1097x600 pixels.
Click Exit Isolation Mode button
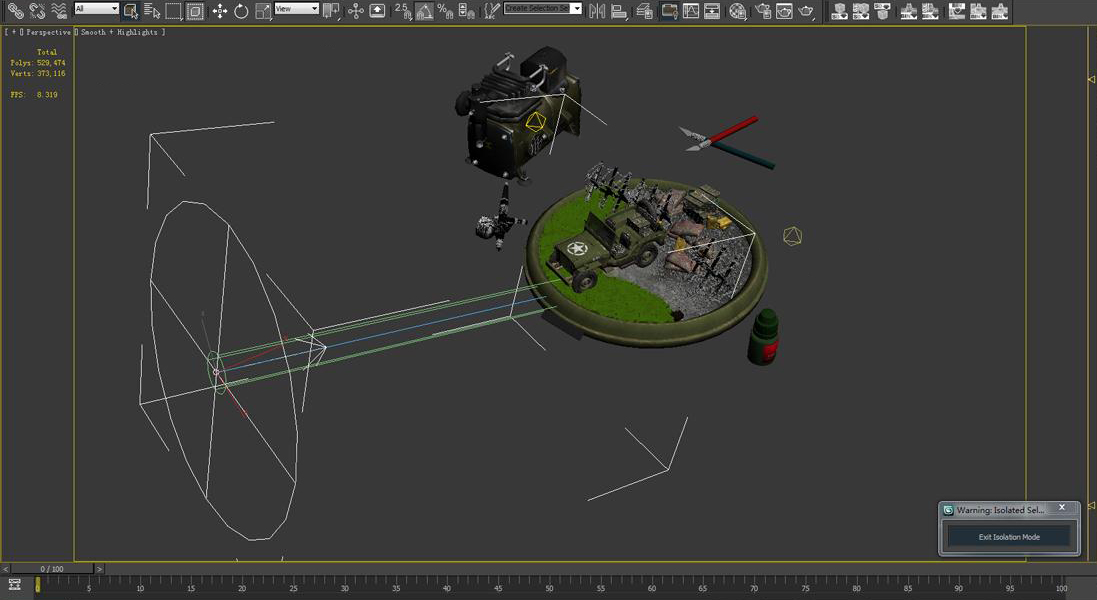pyautogui.click(x=1009, y=536)
